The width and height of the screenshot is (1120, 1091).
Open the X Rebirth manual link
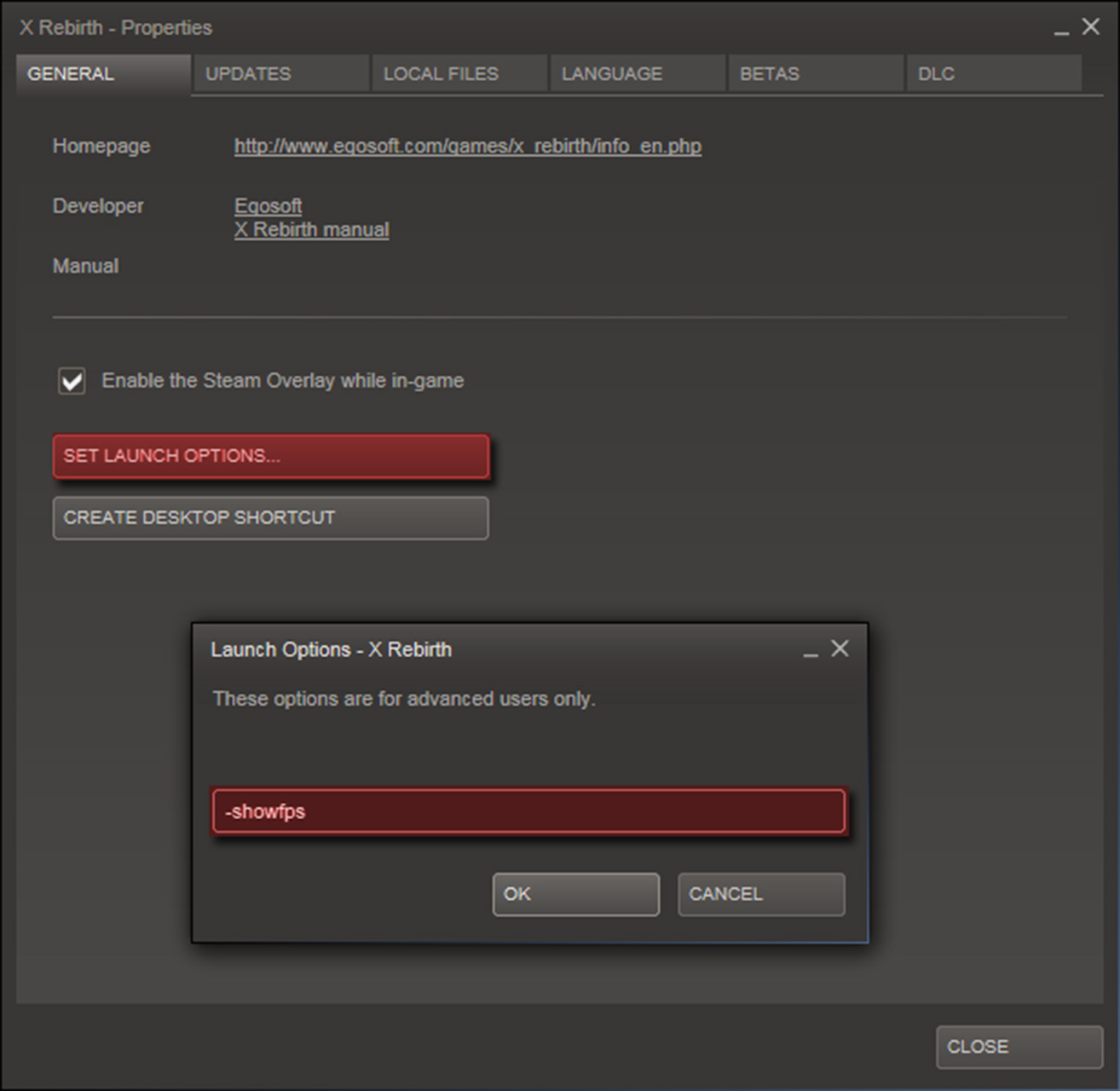(x=311, y=229)
